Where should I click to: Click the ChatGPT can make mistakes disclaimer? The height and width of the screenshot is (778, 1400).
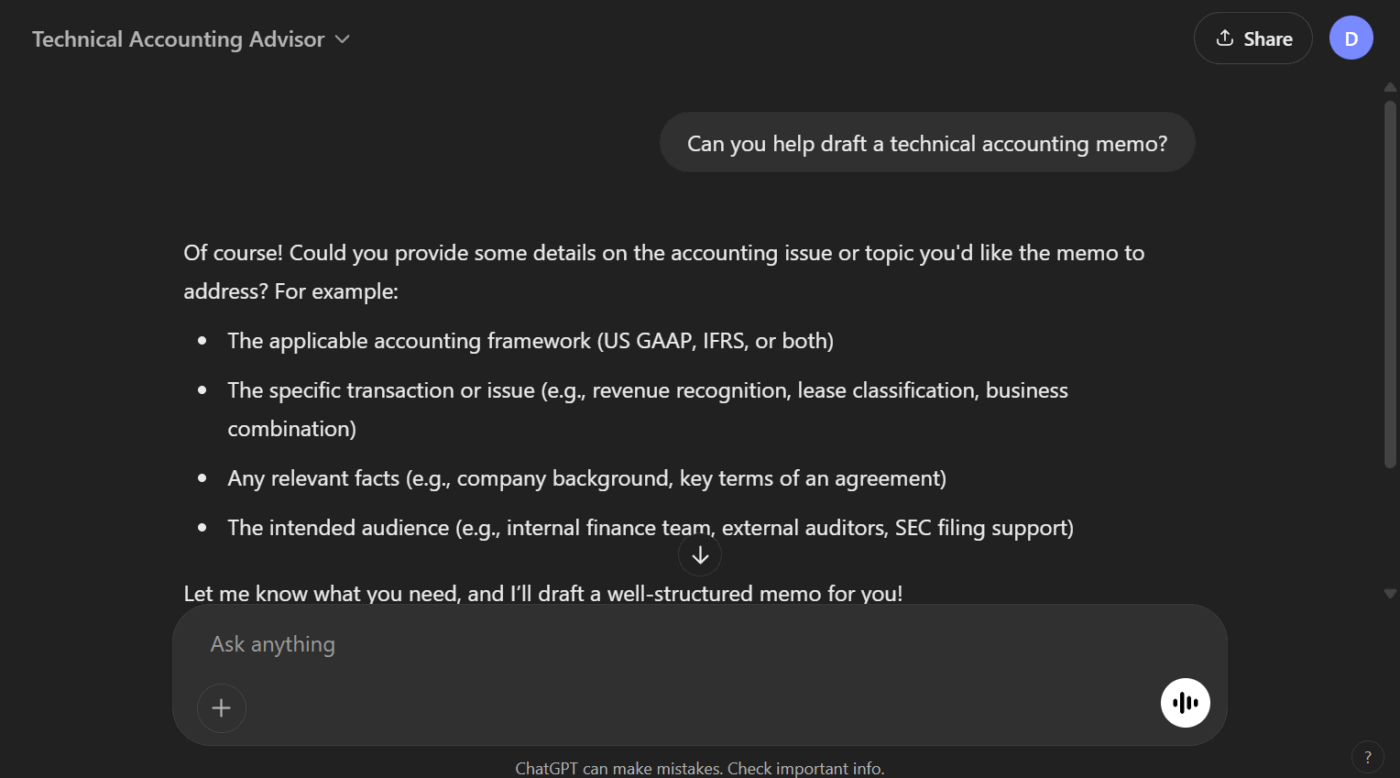pos(700,768)
